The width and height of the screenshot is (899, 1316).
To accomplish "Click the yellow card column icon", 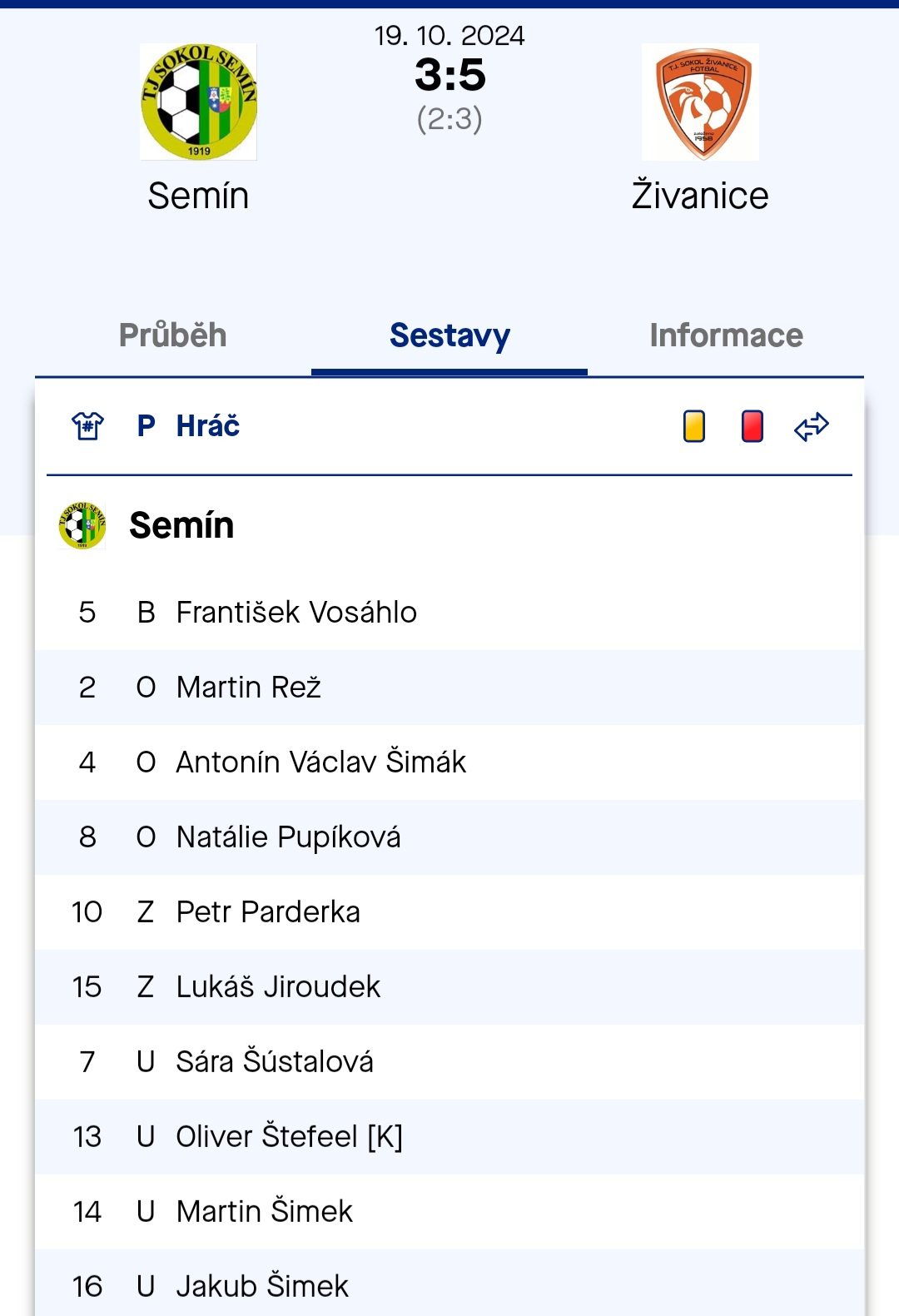I will 694,426.
